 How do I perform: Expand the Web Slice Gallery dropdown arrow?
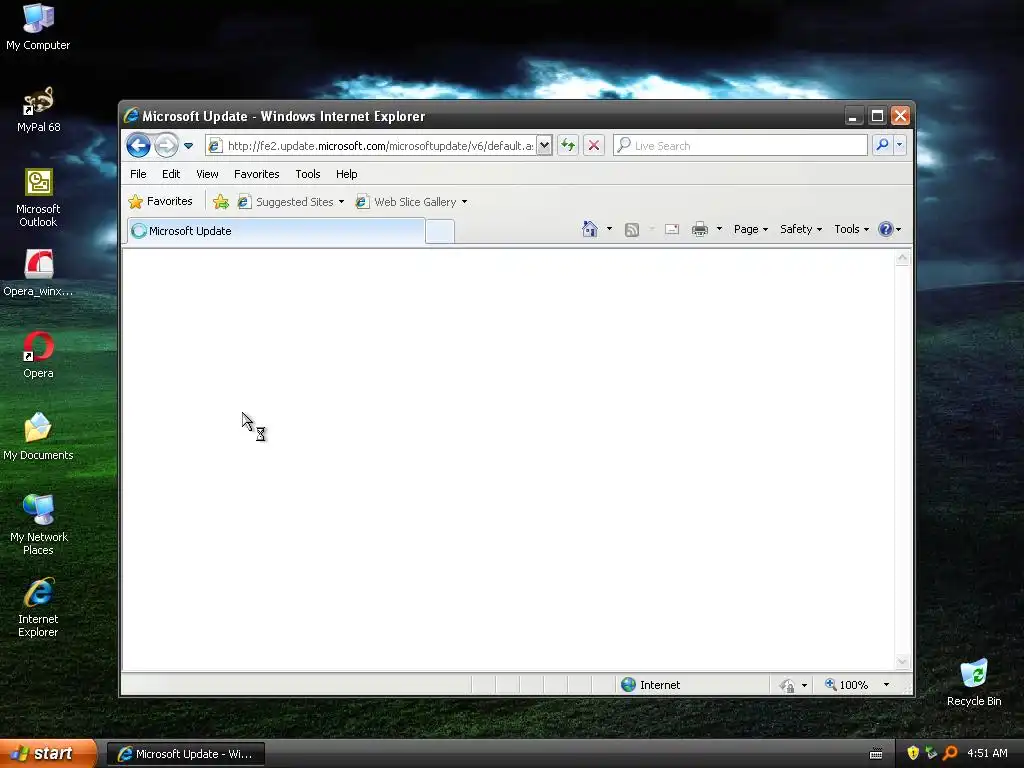[x=464, y=202]
